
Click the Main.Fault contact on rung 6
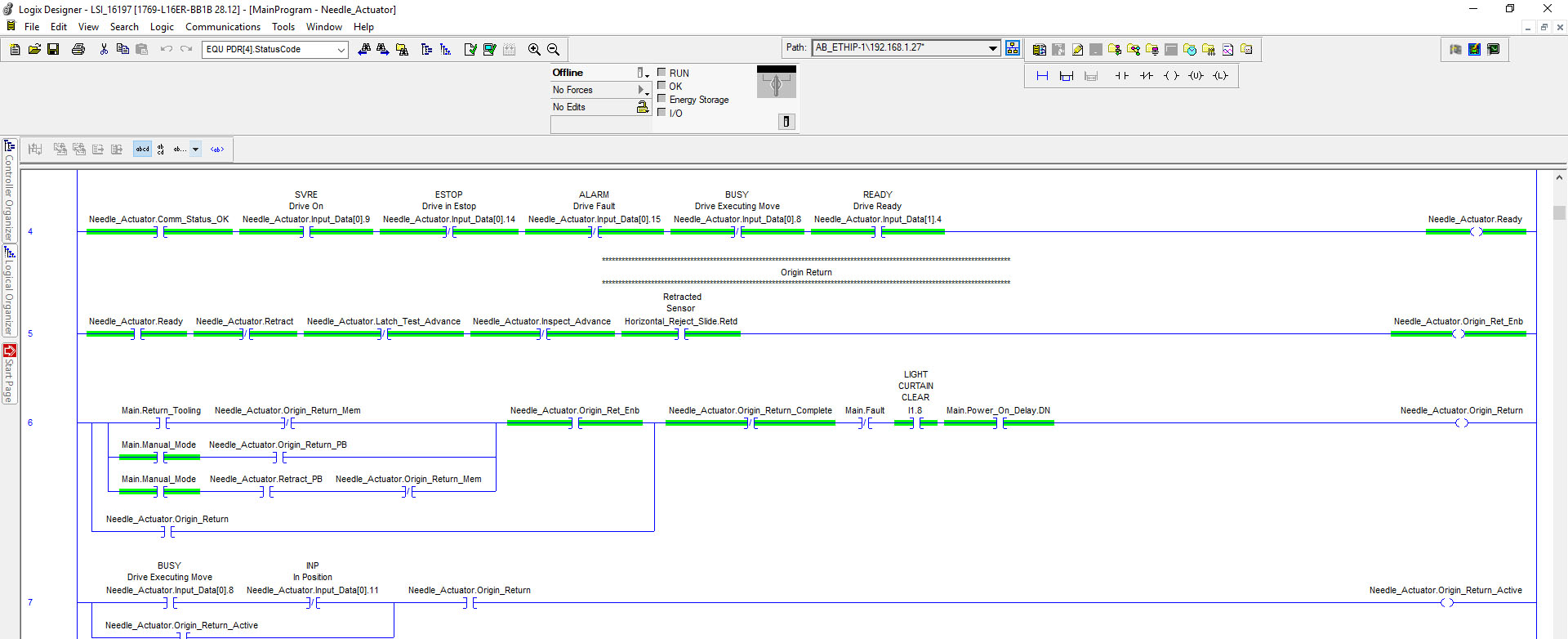pos(866,423)
